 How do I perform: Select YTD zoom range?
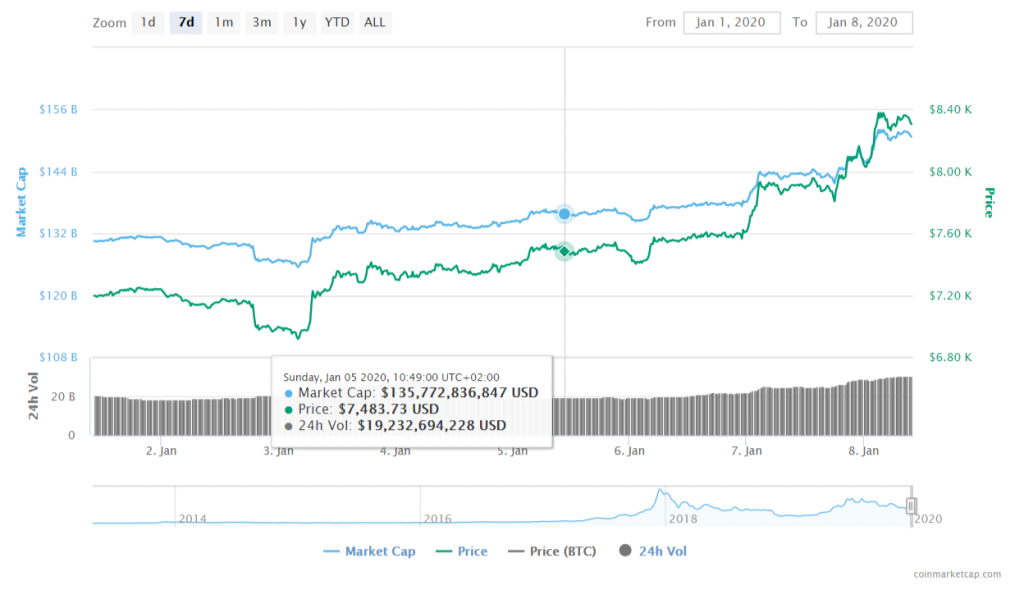pyautogui.click(x=337, y=22)
